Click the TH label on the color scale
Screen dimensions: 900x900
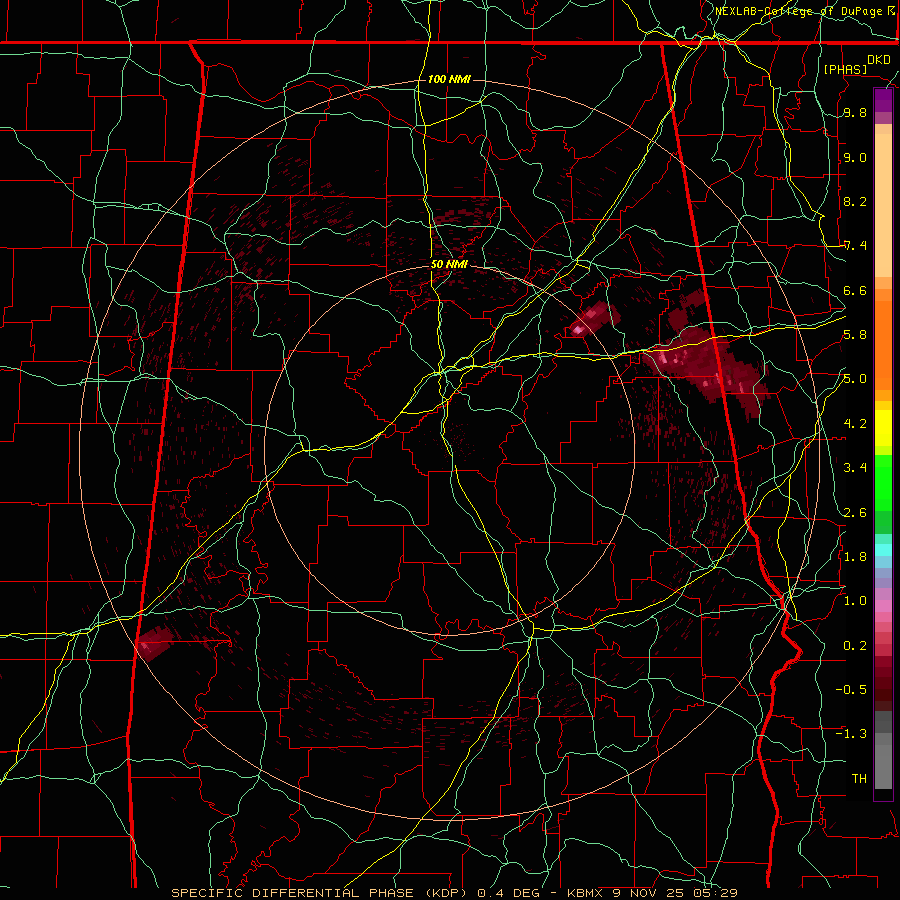859,778
